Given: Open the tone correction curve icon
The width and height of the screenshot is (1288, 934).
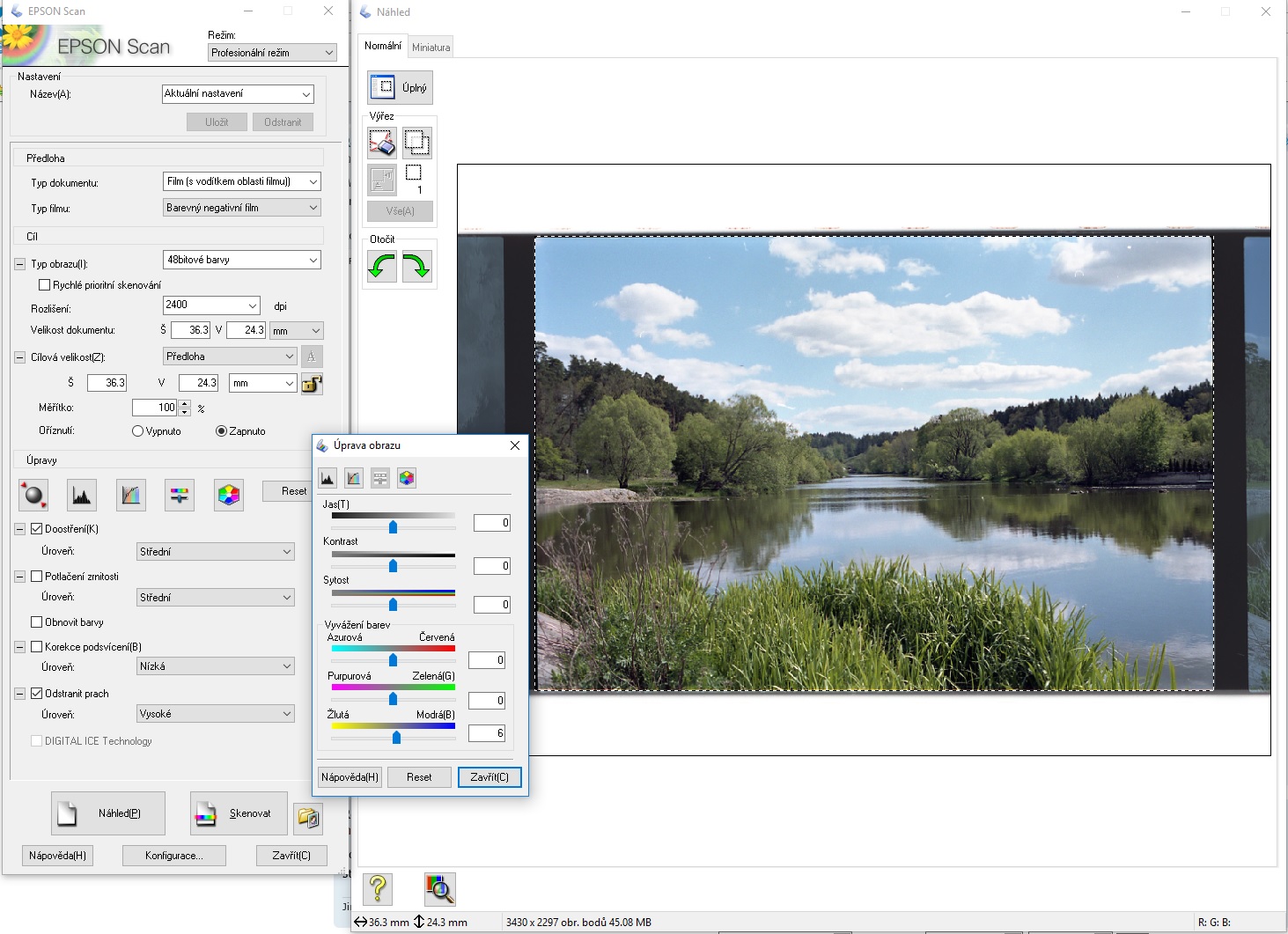Looking at the screenshot, I should (130, 495).
